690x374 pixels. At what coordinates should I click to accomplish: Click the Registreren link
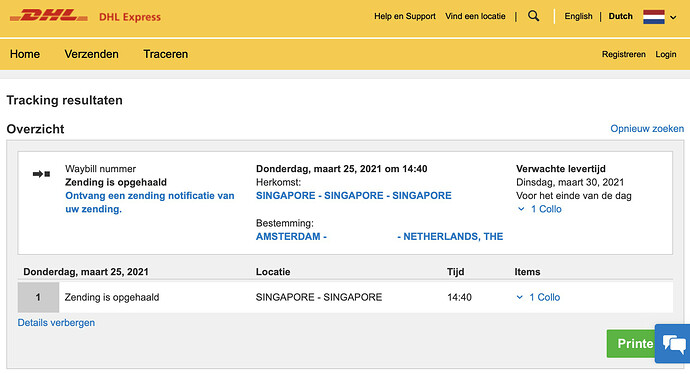click(x=624, y=54)
